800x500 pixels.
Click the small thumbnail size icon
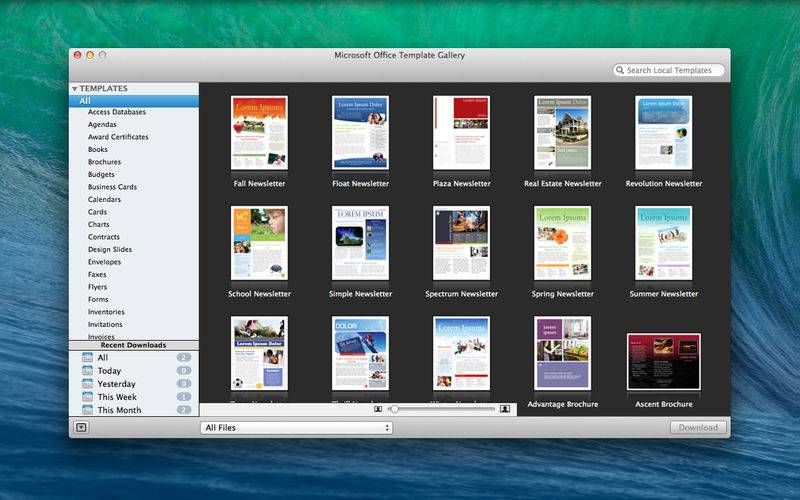point(378,409)
